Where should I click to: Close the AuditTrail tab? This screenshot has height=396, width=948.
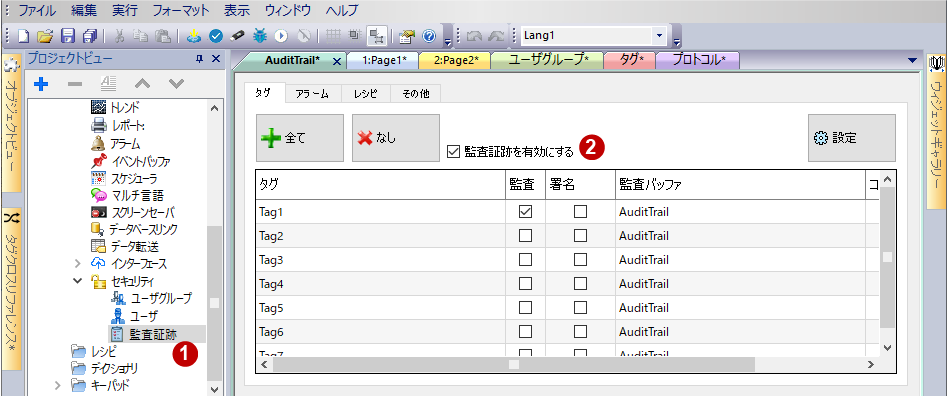[x=337, y=61]
